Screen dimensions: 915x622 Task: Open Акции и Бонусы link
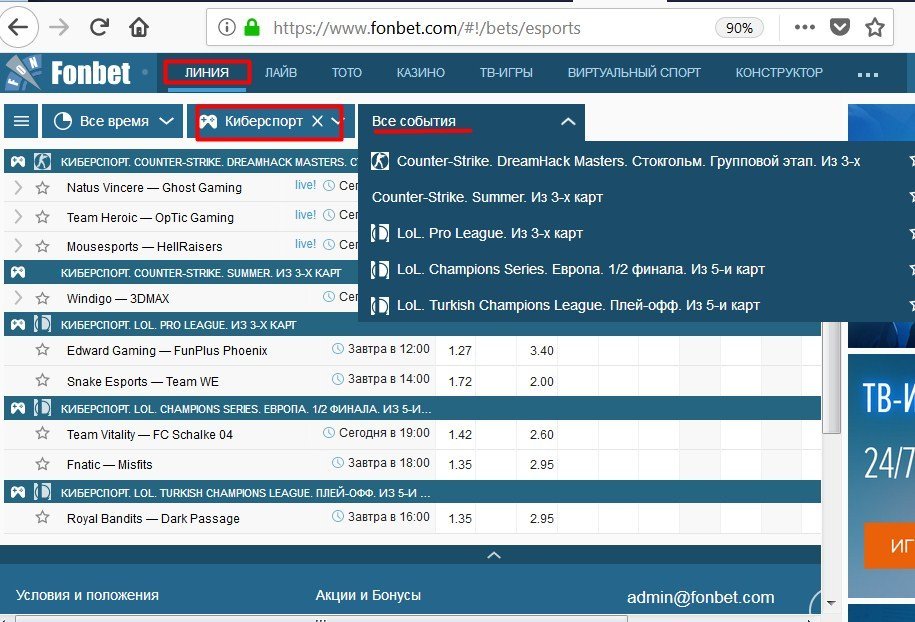[x=368, y=595]
